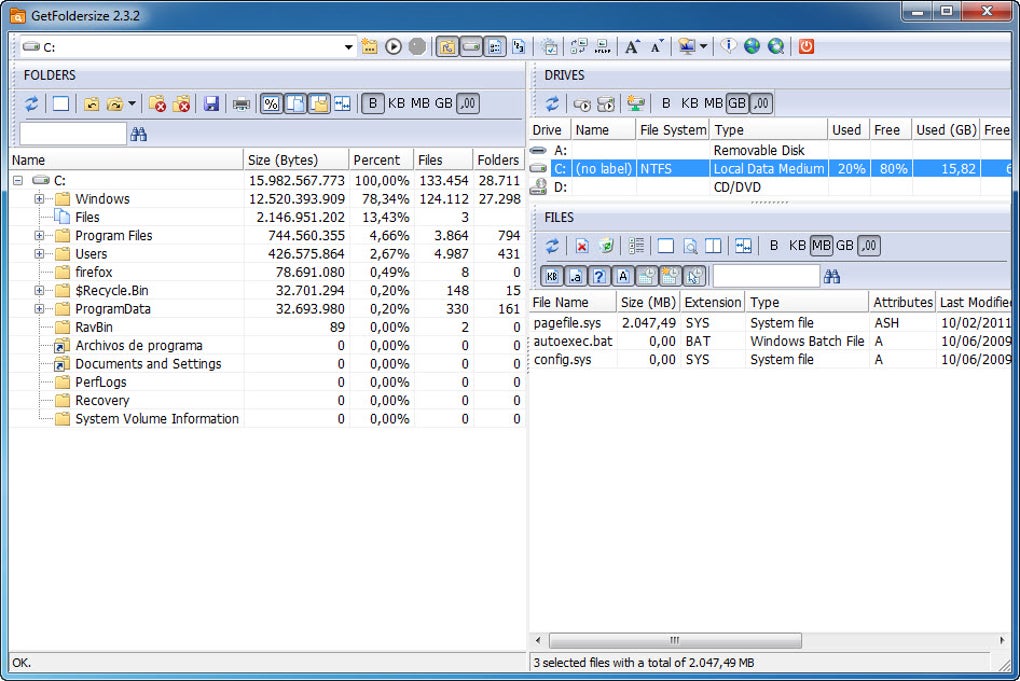Click the Folders panel search input field
This screenshot has width=1020, height=681.
point(73,134)
